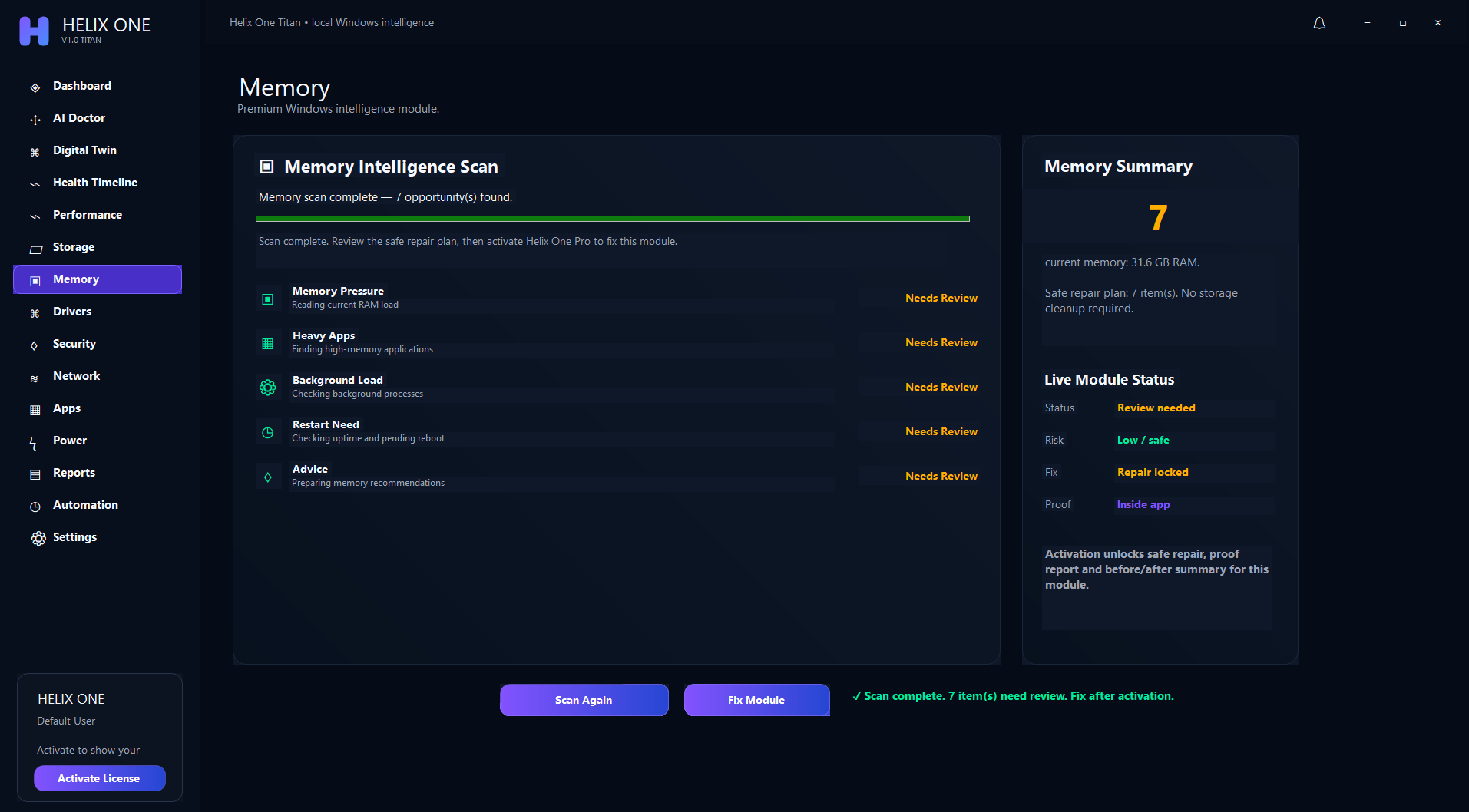Screen dimensions: 1469x812
Task: Click the Activate License button
Action: [x=99, y=778]
